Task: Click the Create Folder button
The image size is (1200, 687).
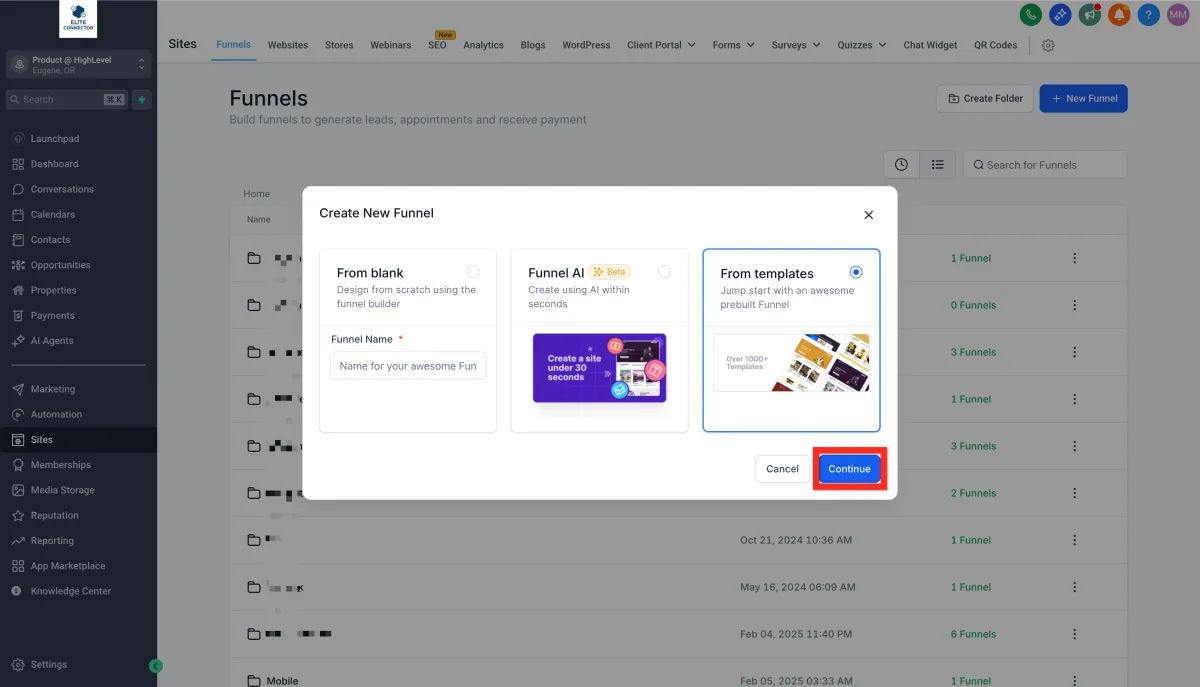Action: pyautogui.click(x=985, y=98)
